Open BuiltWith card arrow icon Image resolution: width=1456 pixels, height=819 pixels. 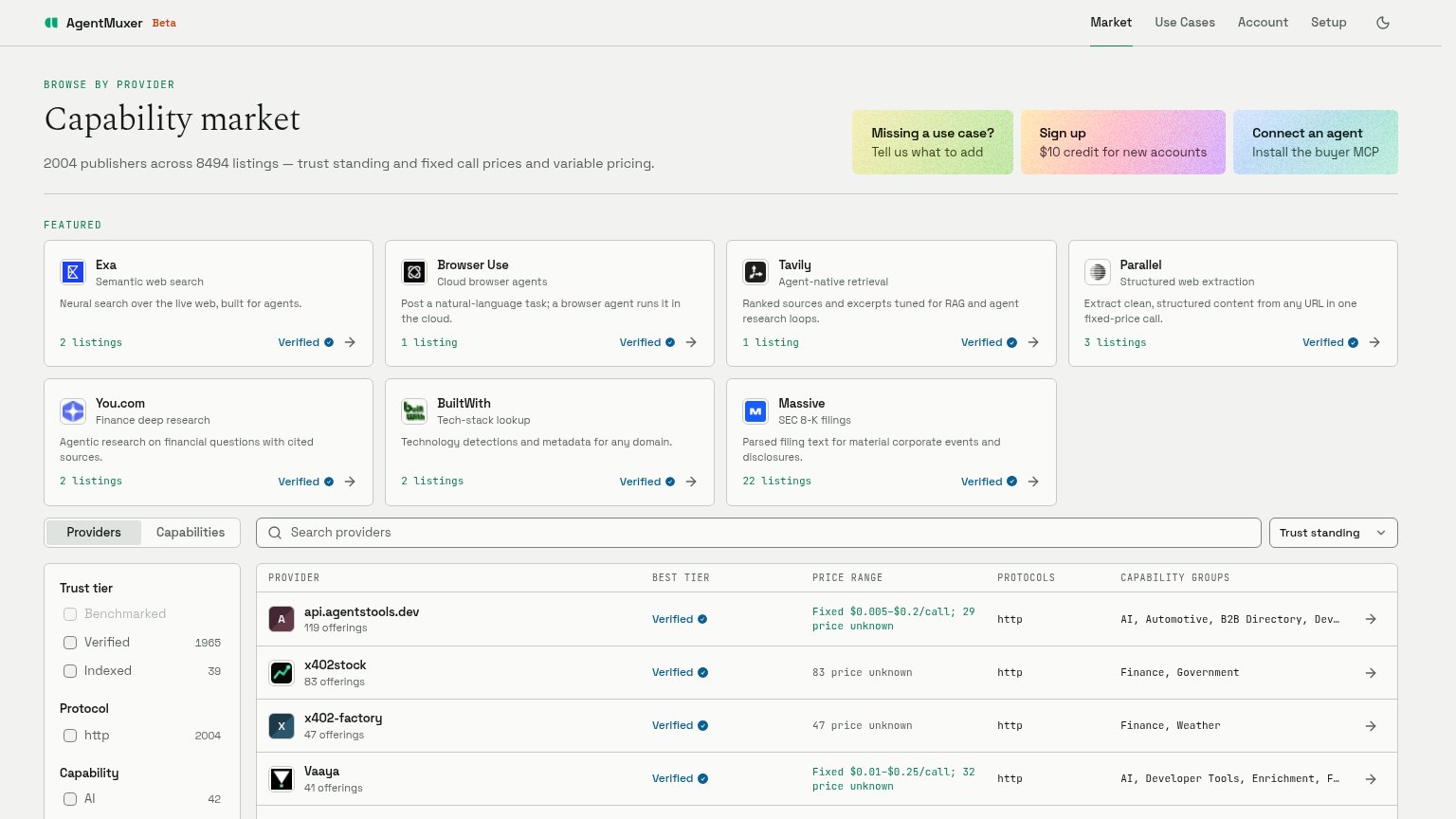[691, 482]
